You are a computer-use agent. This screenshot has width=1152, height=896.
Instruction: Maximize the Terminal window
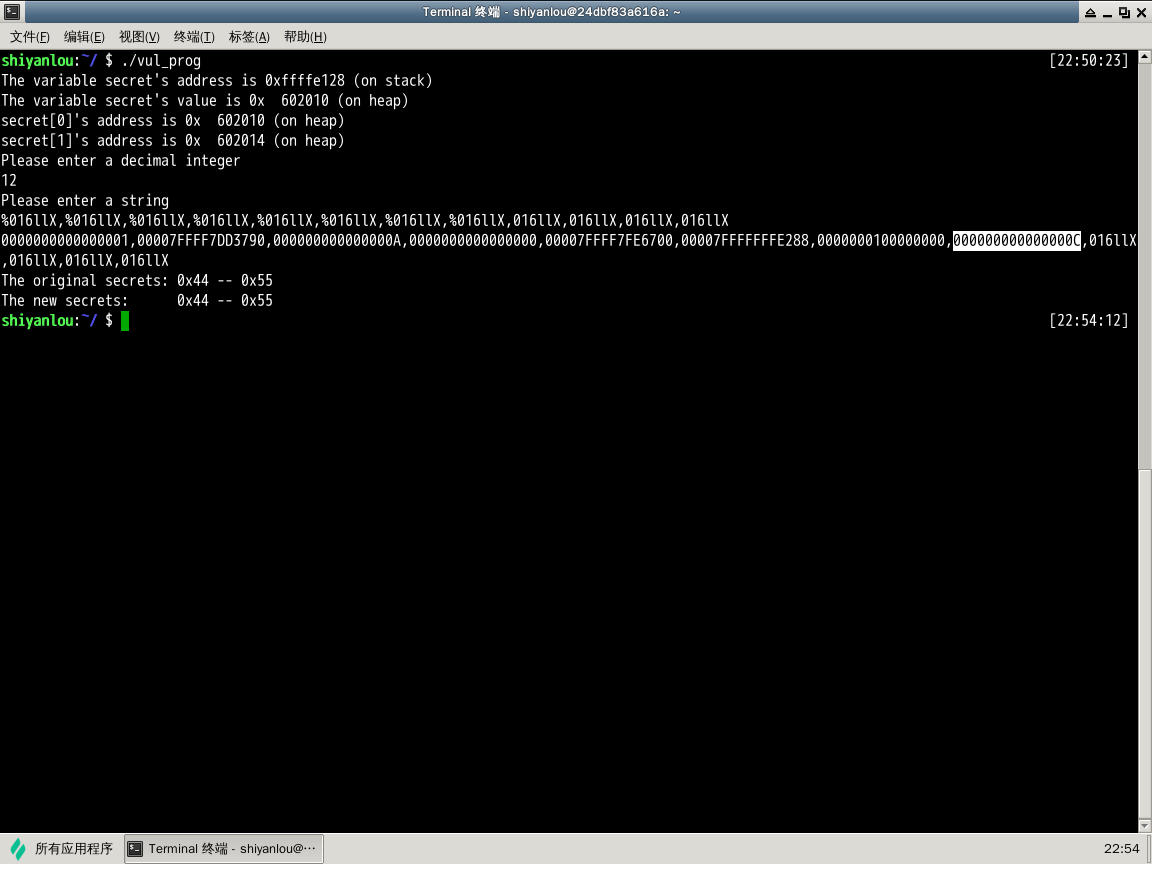[x=1124, y=12]
